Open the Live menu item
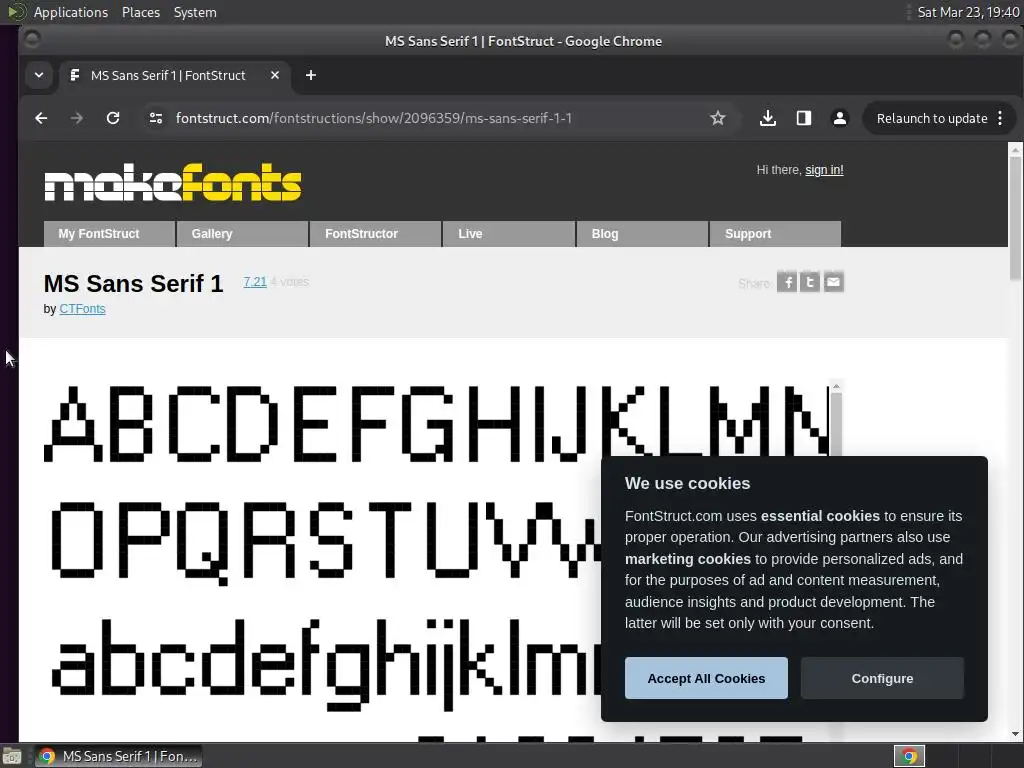The image size is (1024, 768). (509, 234)
